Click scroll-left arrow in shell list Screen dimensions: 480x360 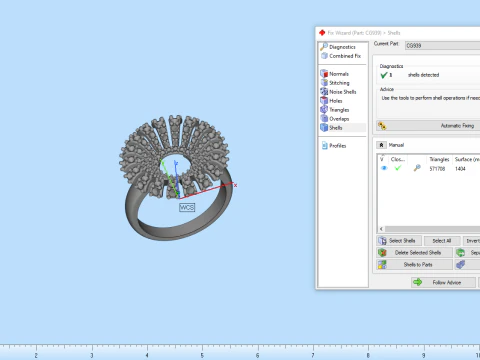tap(381, 229)
